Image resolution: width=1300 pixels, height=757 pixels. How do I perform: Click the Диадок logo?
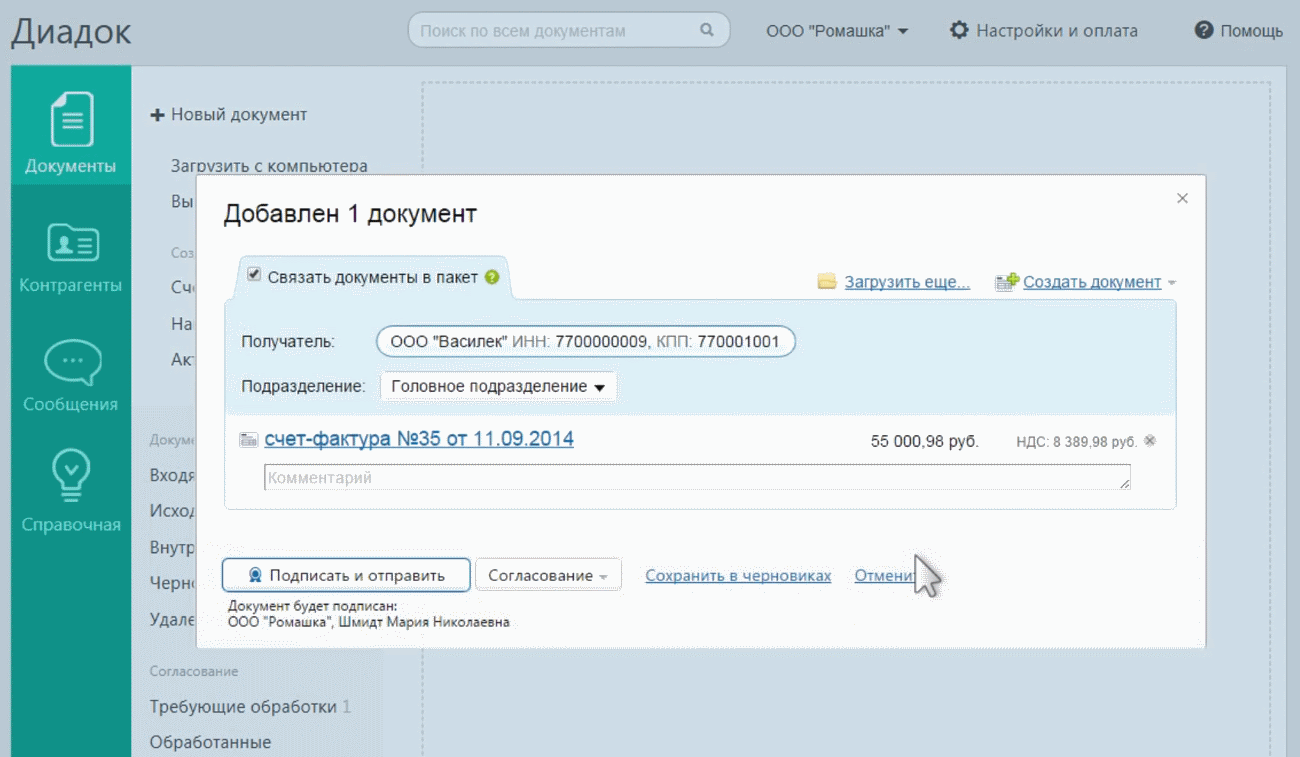pos(71,30)
